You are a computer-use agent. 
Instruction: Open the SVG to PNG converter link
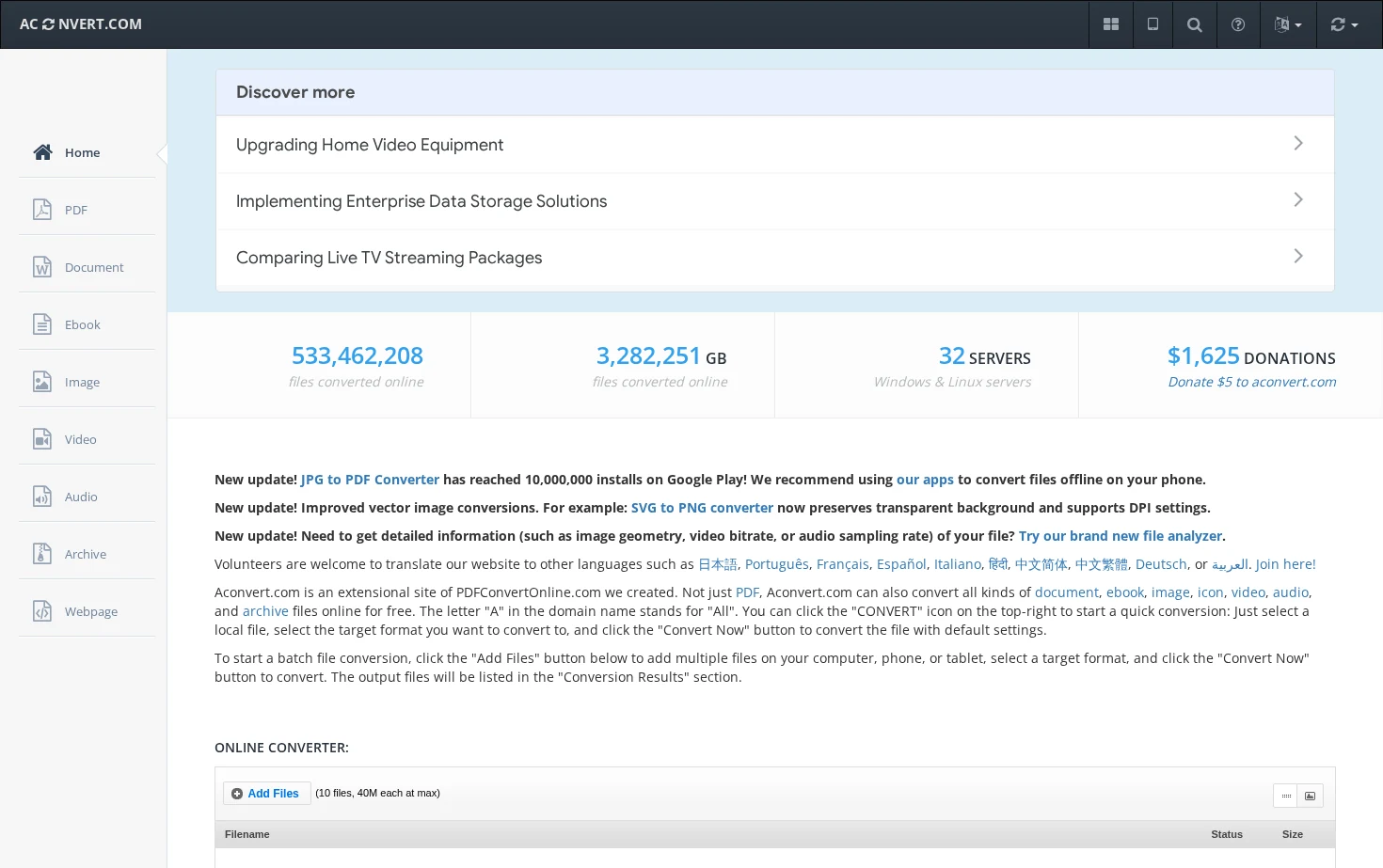coord(702,508)
